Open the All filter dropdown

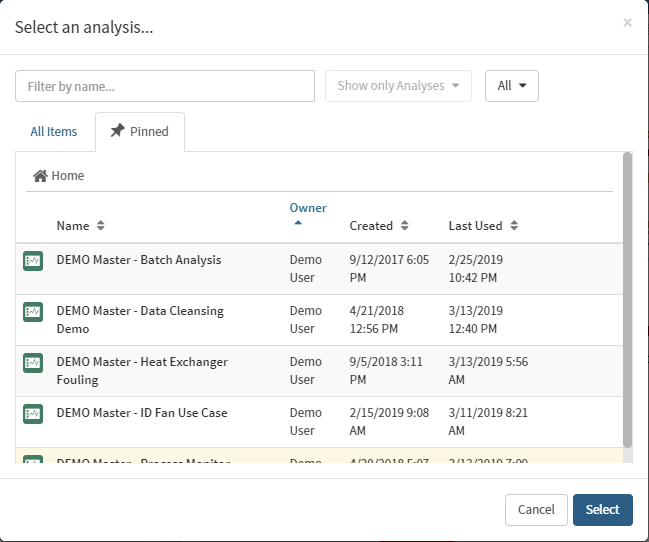512,86
